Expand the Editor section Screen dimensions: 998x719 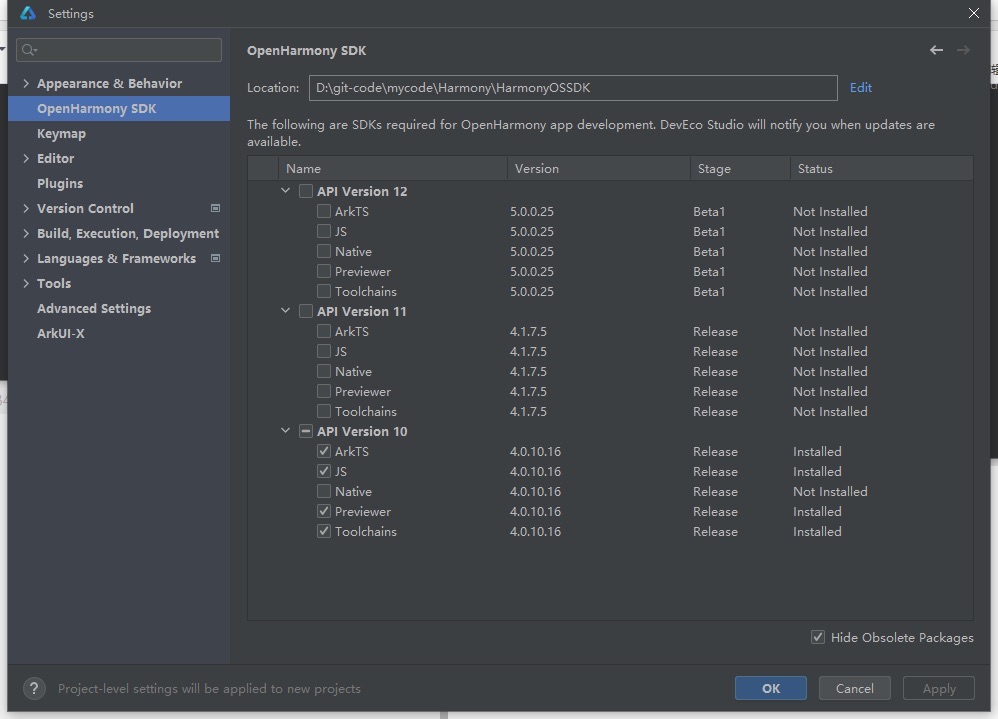26,158
